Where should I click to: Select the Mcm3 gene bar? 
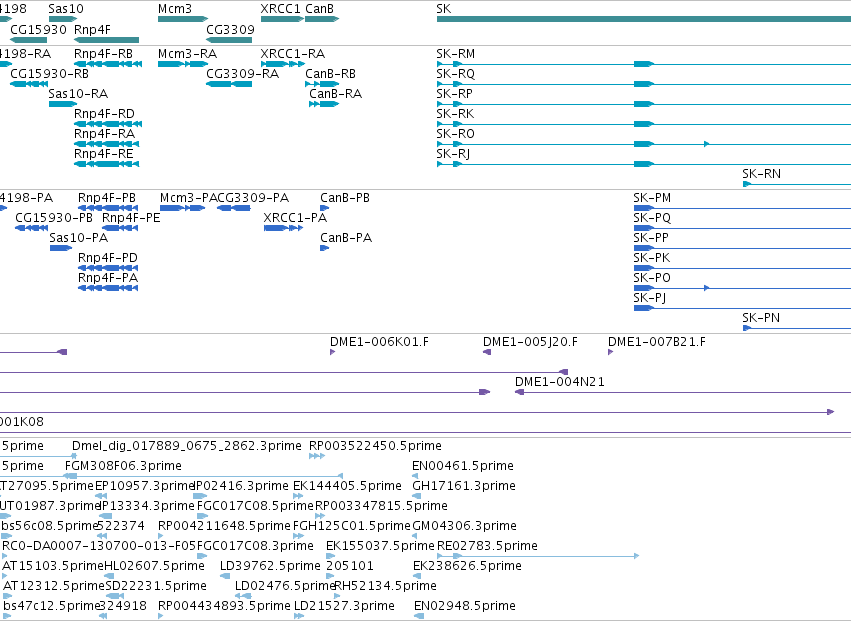click(x=183, y=19)
